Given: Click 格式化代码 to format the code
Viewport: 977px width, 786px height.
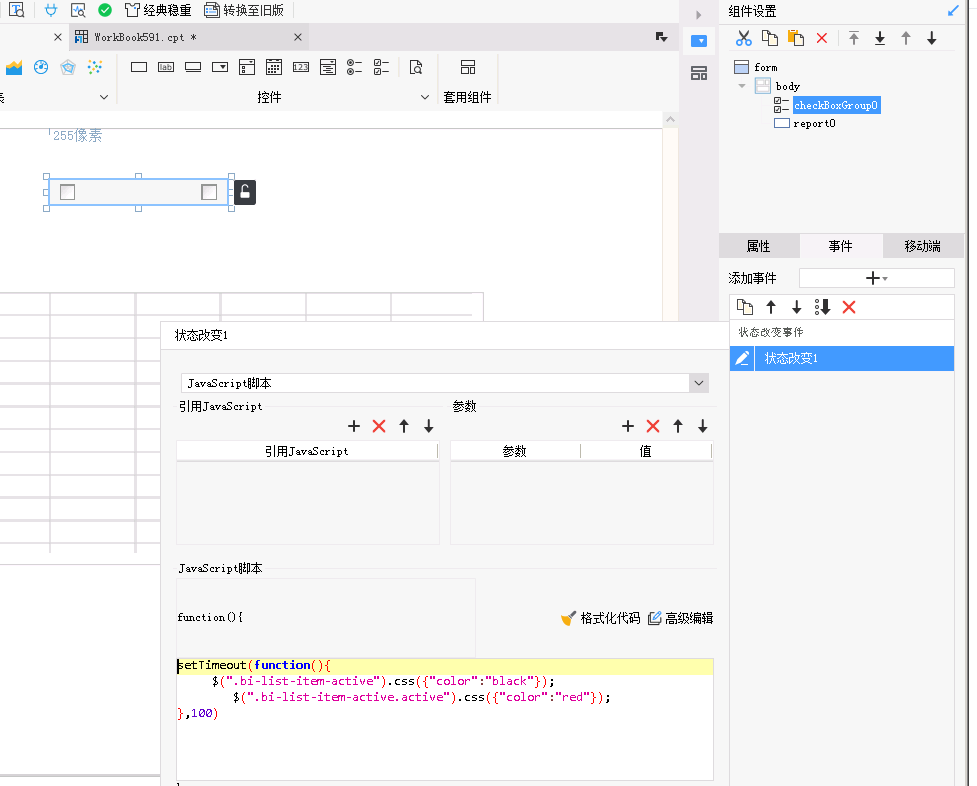Looking at the screenshot, I should tap(601, 618).
